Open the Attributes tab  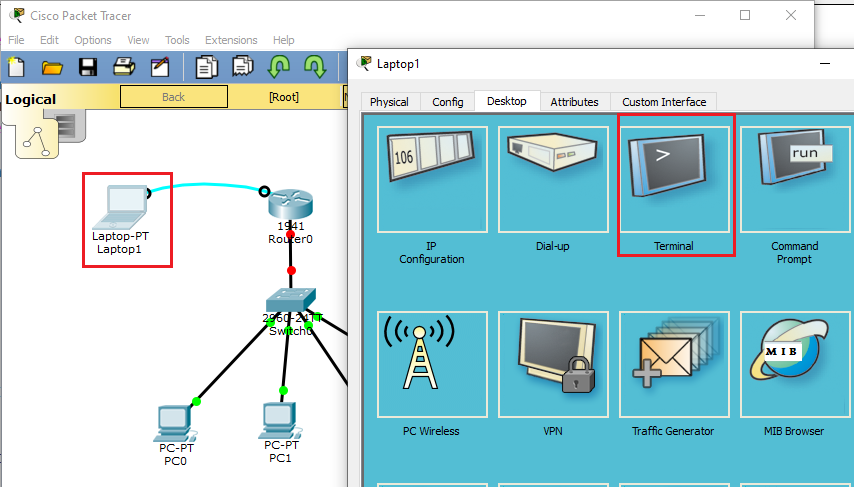click(574, 102)
